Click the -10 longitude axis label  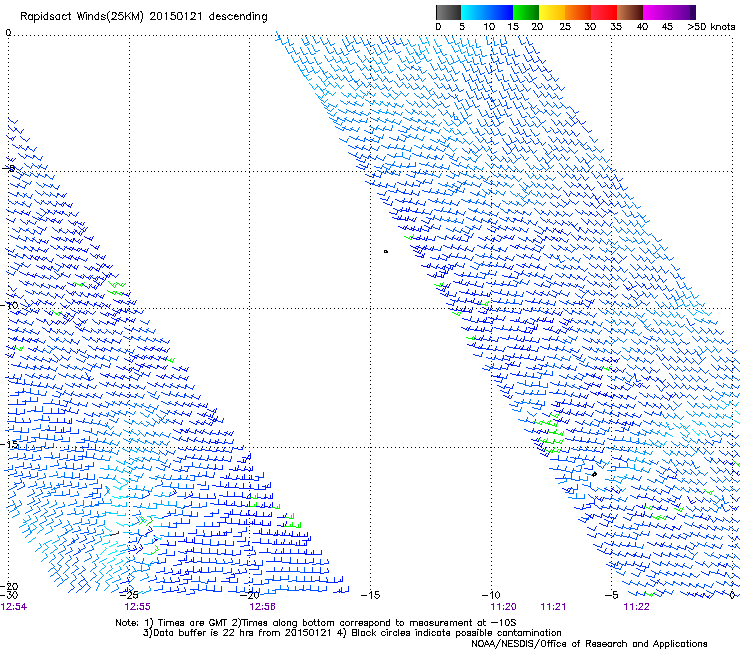click(x=491, y=595)
